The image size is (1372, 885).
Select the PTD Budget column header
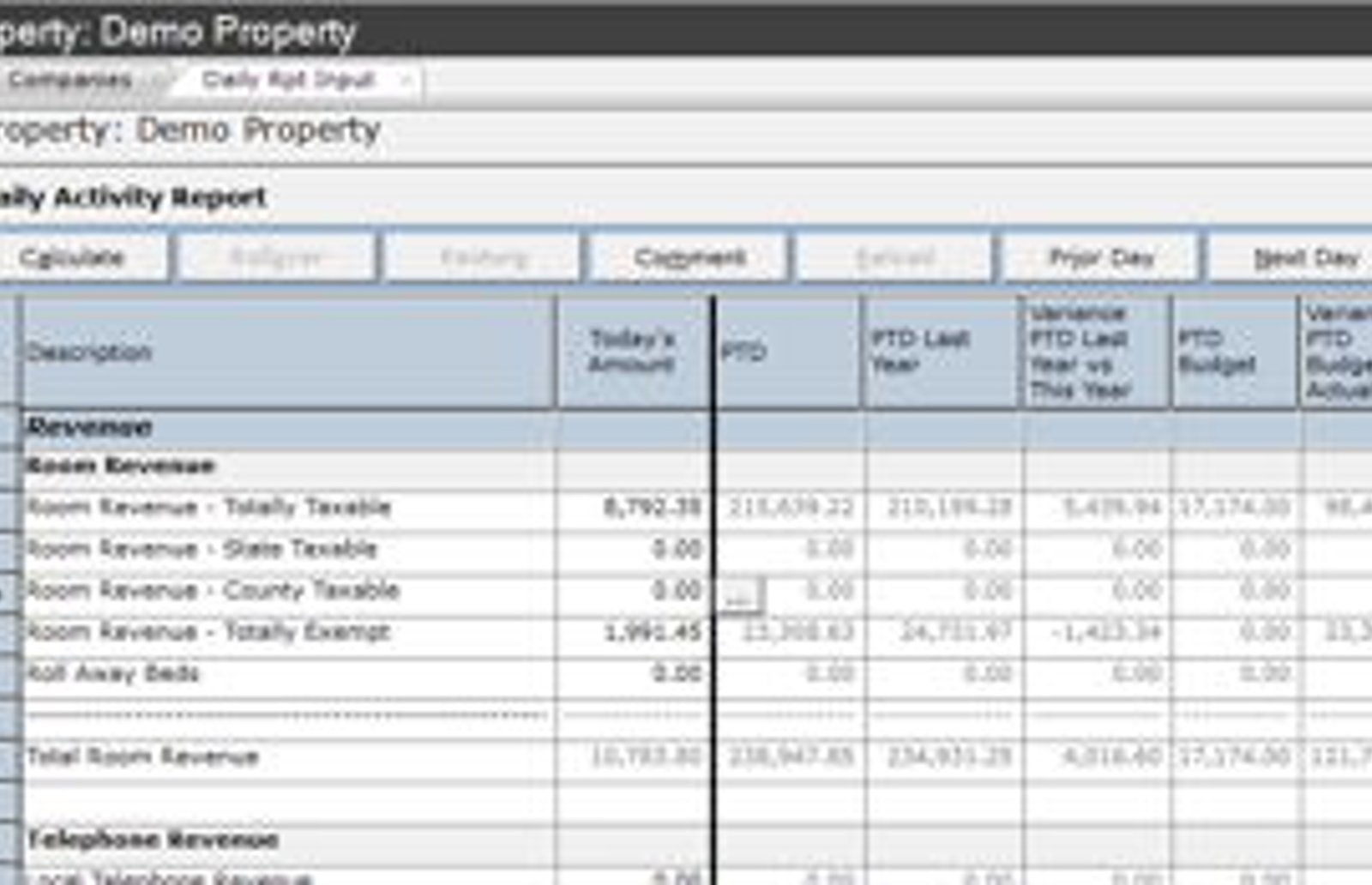[1235, 352]
